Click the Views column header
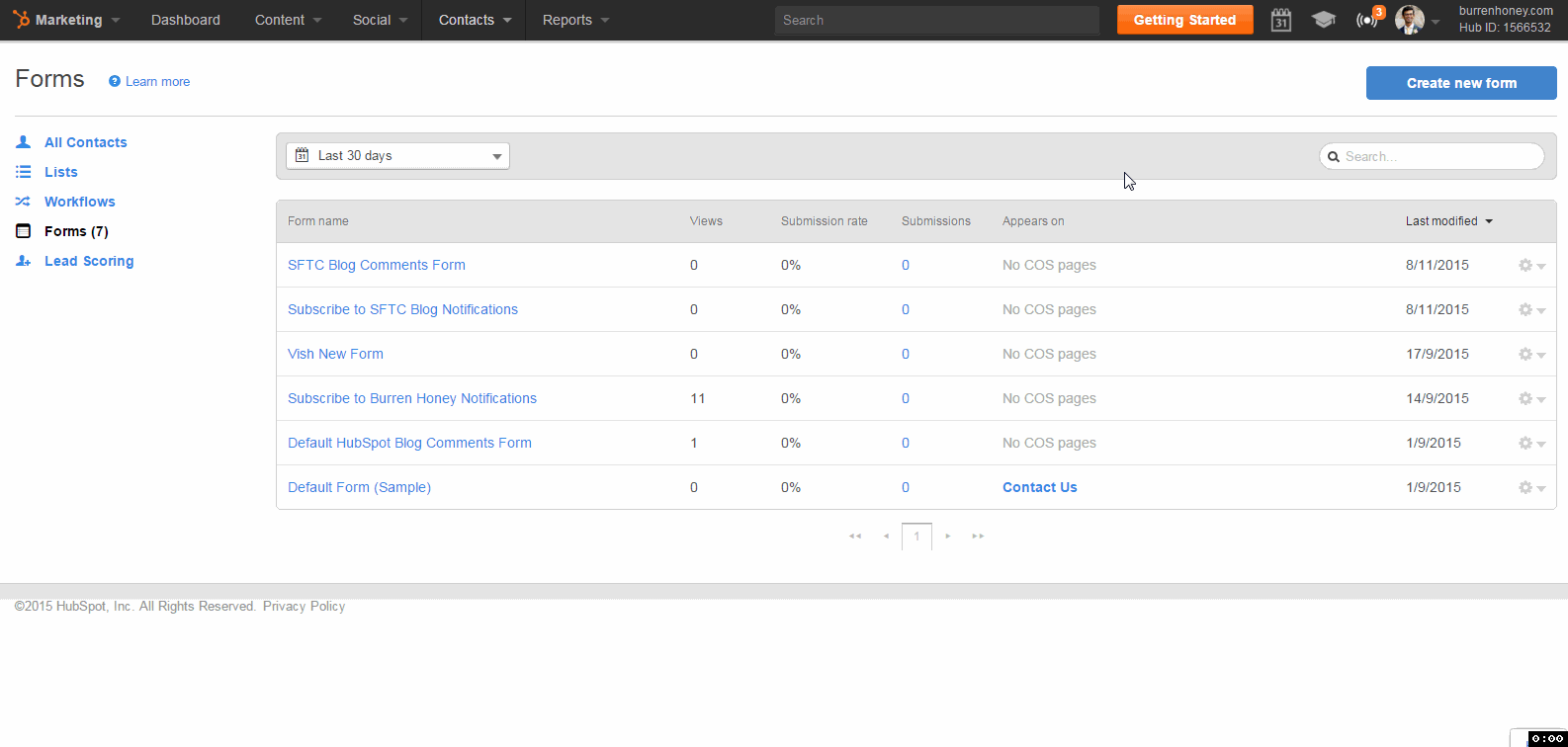 click(706, 221)
